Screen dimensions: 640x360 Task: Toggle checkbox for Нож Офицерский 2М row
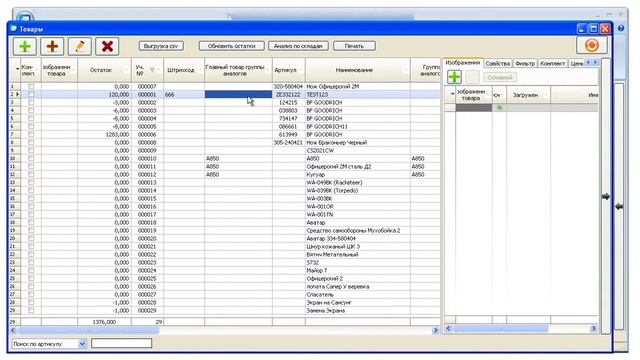(31, 87)
